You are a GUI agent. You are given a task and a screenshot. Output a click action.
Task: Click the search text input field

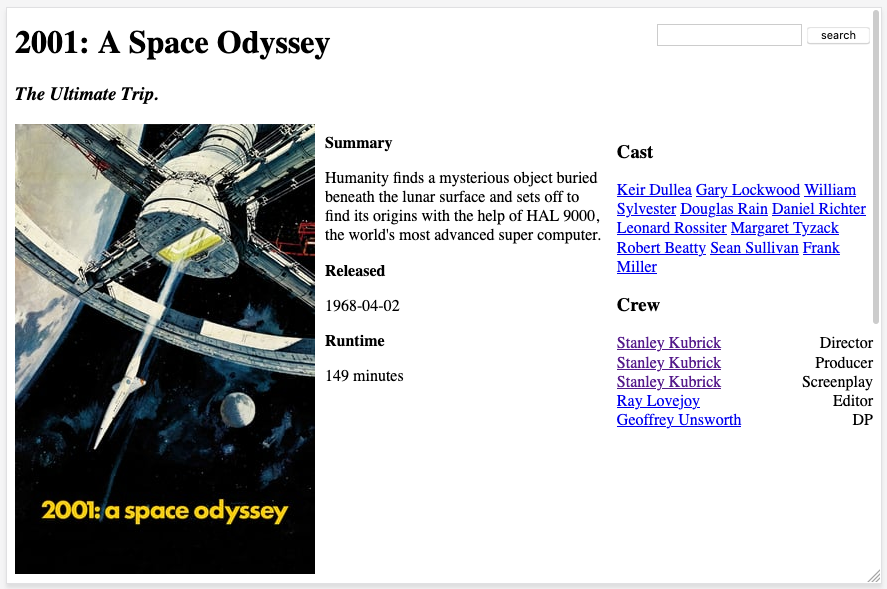point(729,35)
